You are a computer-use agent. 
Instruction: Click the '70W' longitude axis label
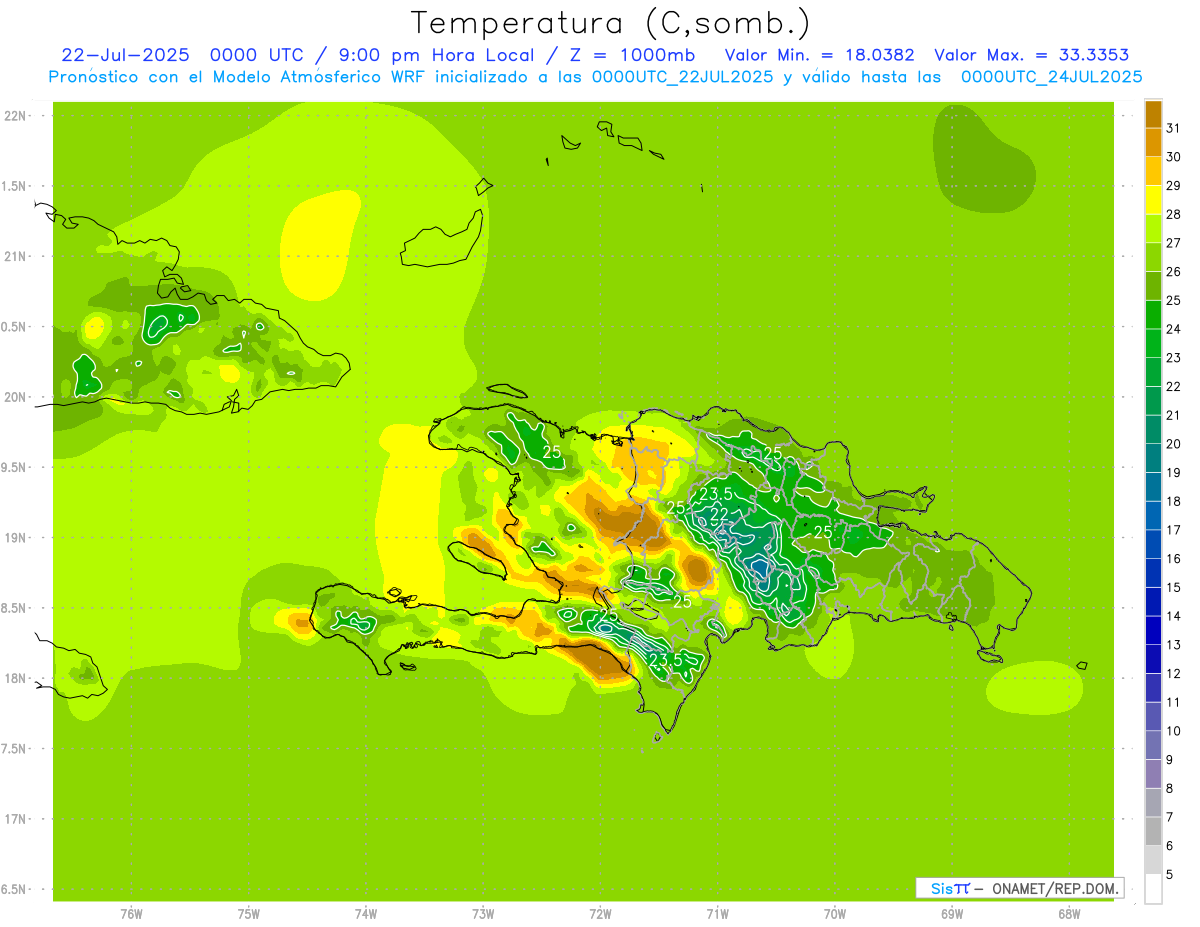click(x=835, y=914)
